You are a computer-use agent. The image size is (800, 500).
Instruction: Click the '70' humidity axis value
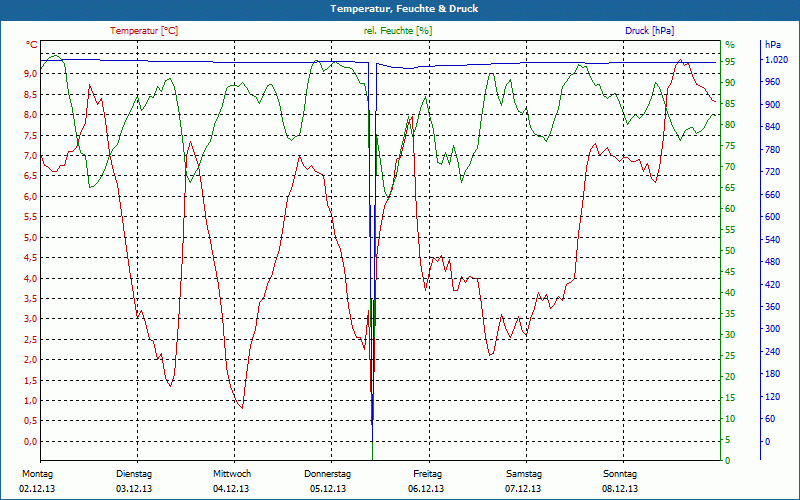pyautogui.click(x=730, y=167)
